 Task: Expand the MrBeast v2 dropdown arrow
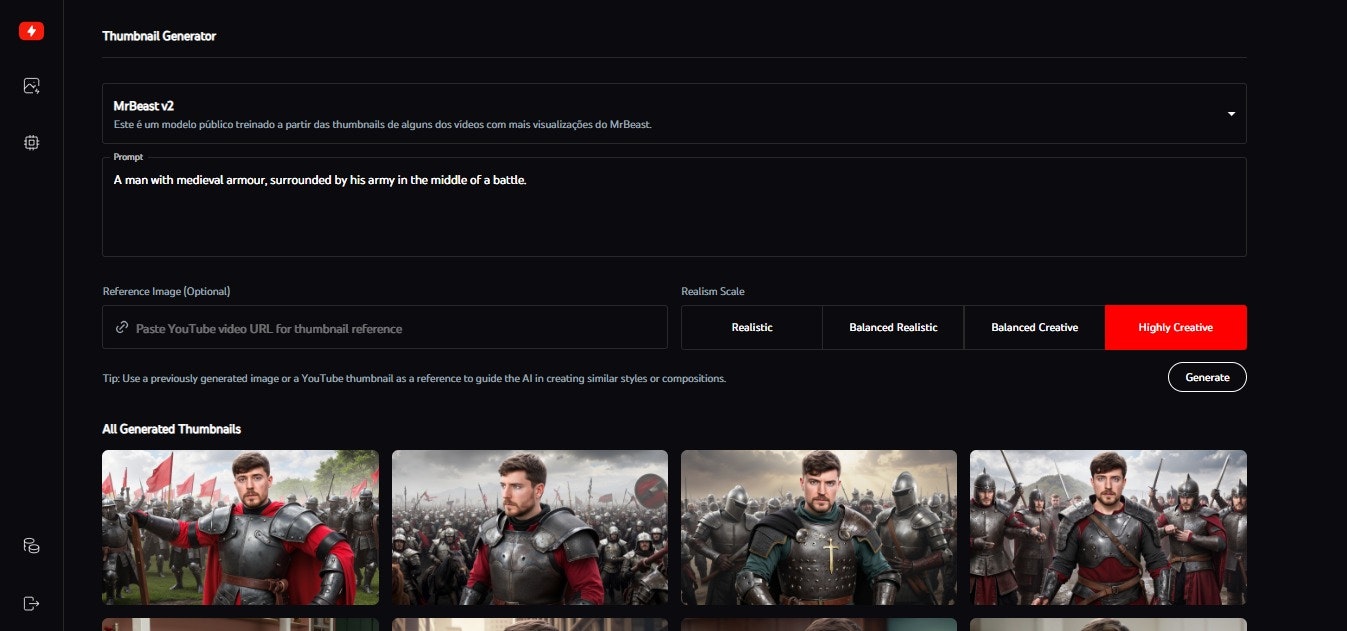(x=1231, y=114)
